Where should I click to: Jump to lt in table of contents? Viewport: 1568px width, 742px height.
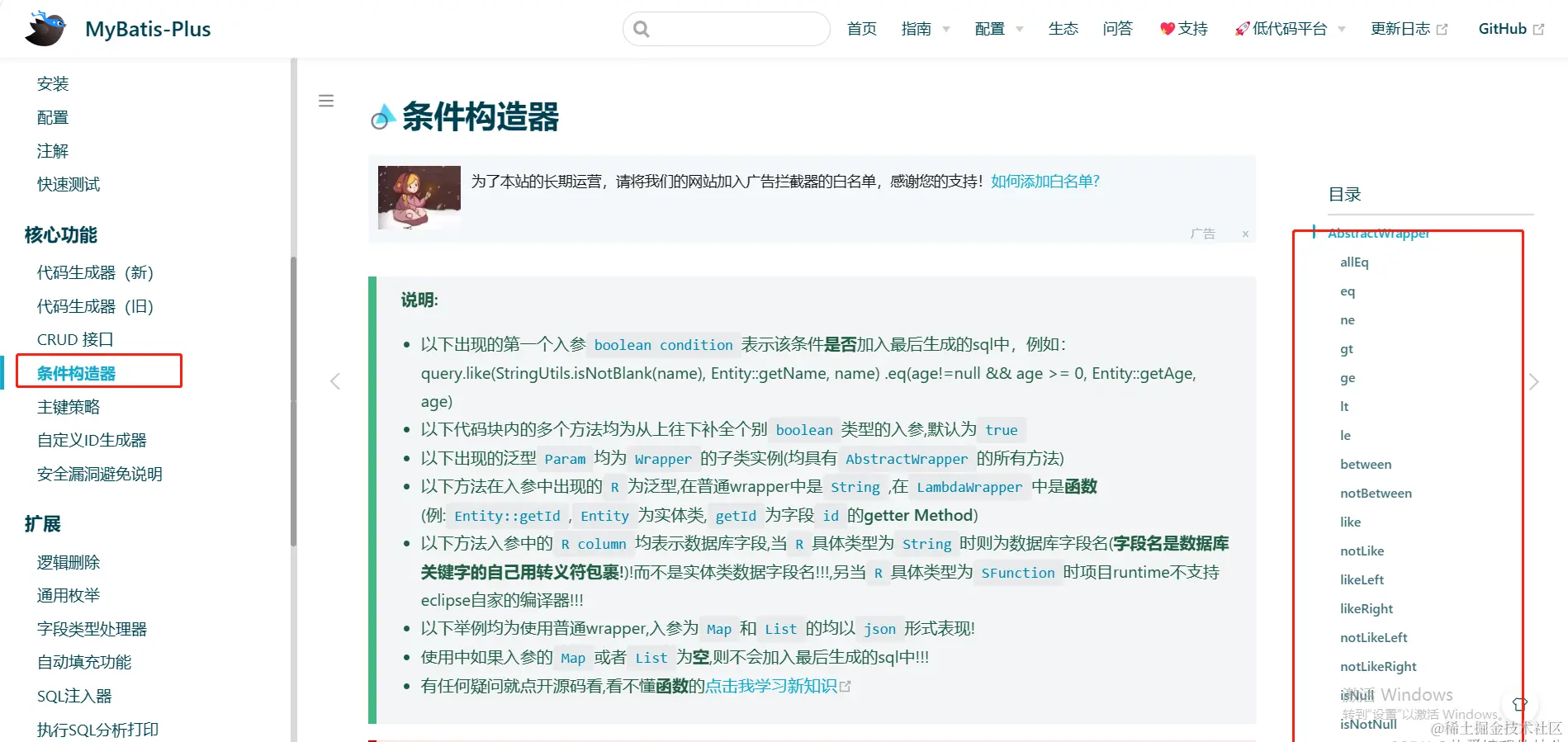click(x=1344, y=407)
